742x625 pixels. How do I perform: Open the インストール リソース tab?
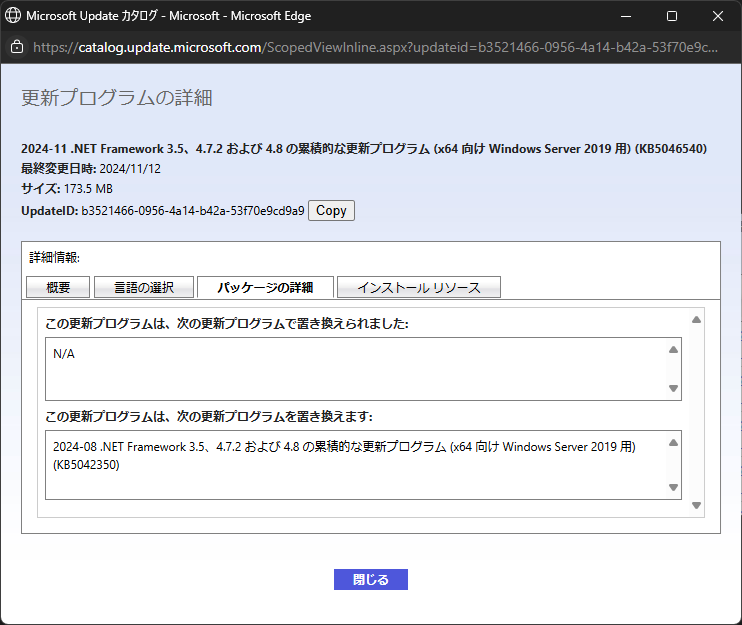pos(419,287)
